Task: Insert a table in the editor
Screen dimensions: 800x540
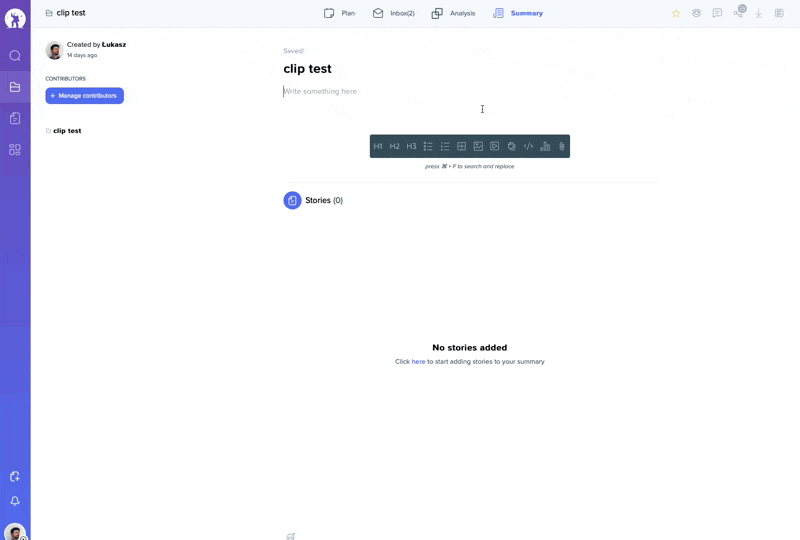Action: [x=461, y=146]
